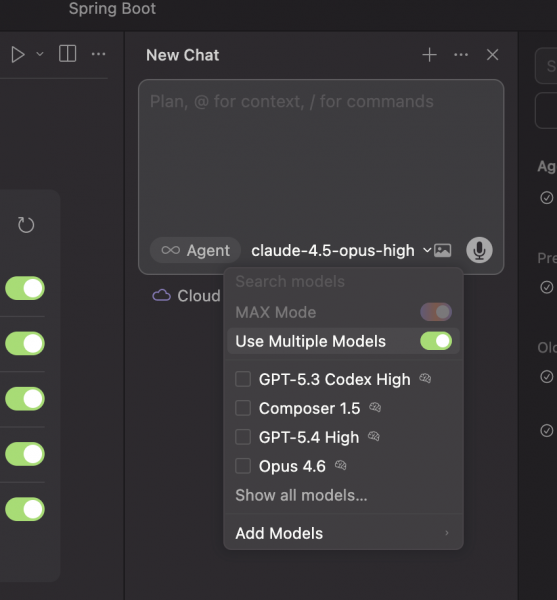The image size is (557, 600).
Task: Click the microphone voice input button
Action: point(479,250)
